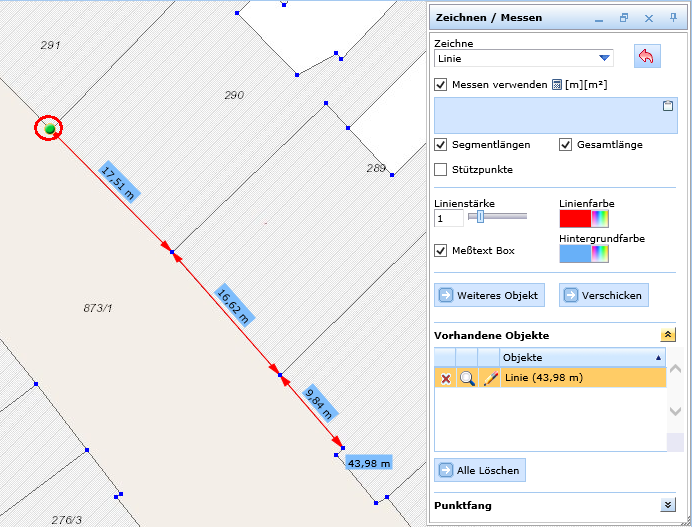
Task: Open the calculator icon next to Messen verwenden
Action: click(x=557, y=85)
